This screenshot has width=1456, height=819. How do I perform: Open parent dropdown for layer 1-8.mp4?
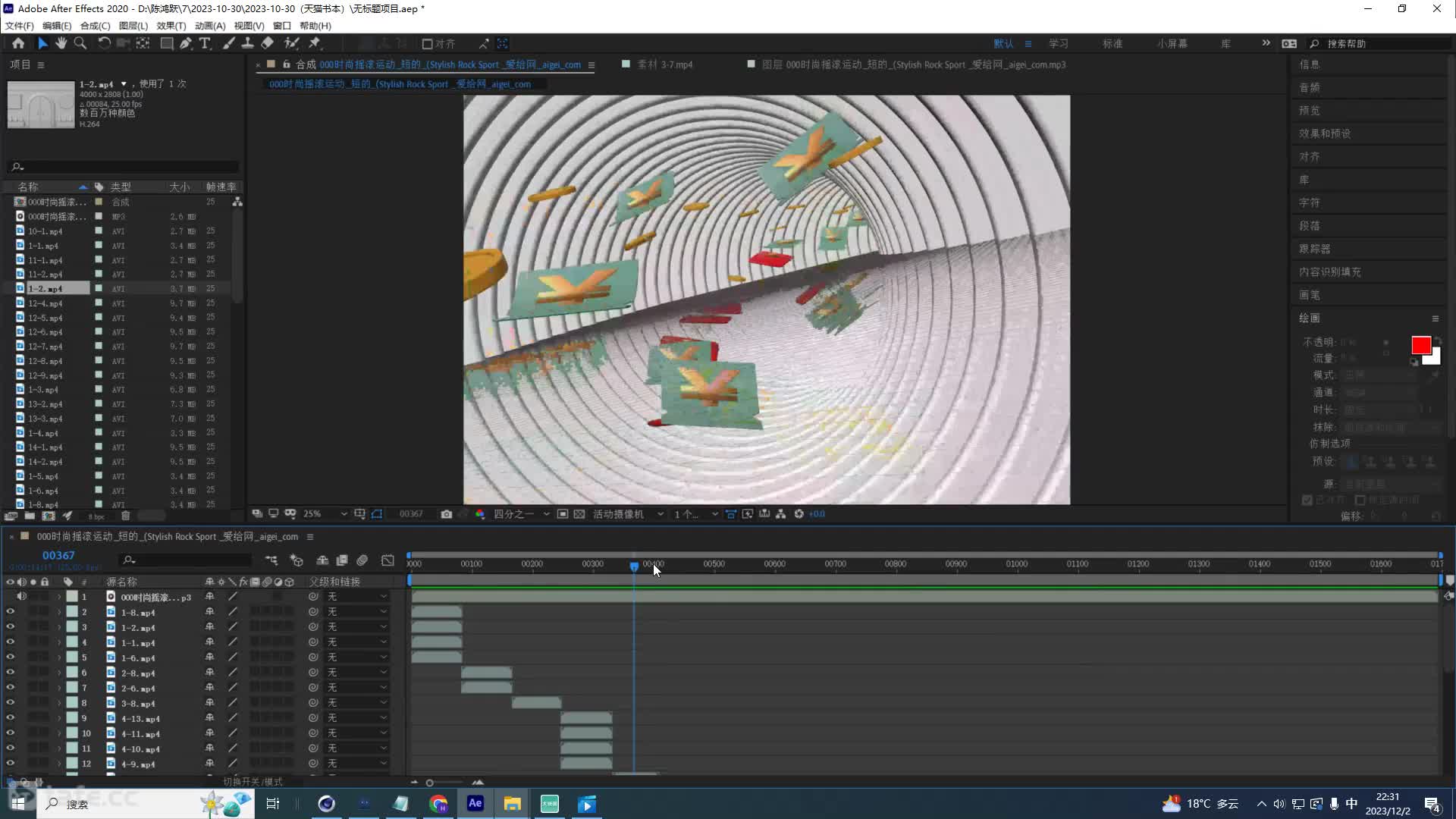click(356, 612)
